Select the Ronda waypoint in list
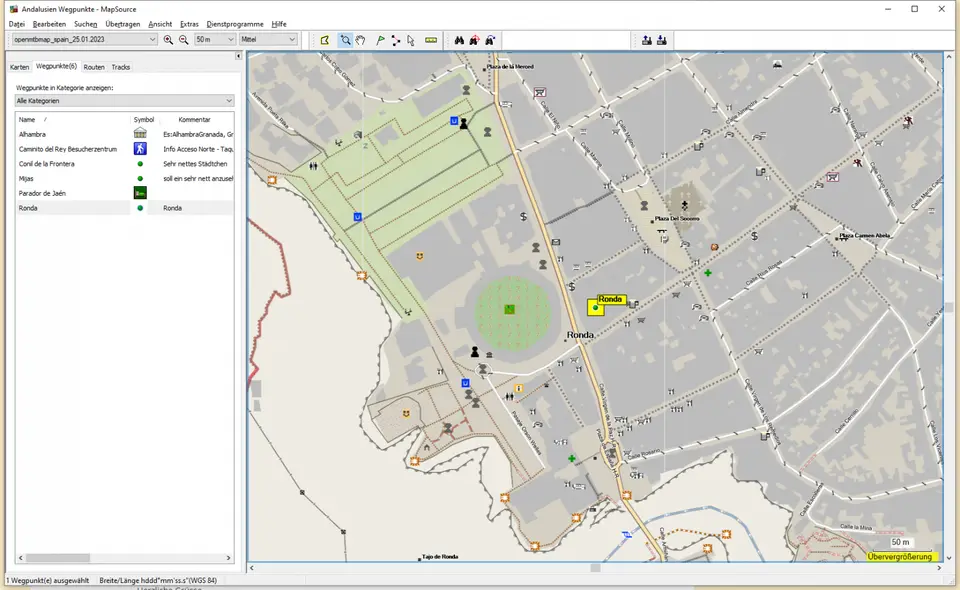This screenshot has width=960, height=590. [125, 208]
